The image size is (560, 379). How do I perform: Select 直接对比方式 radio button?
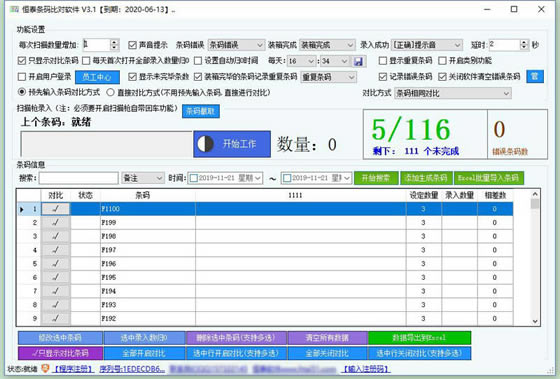point(110,93)
